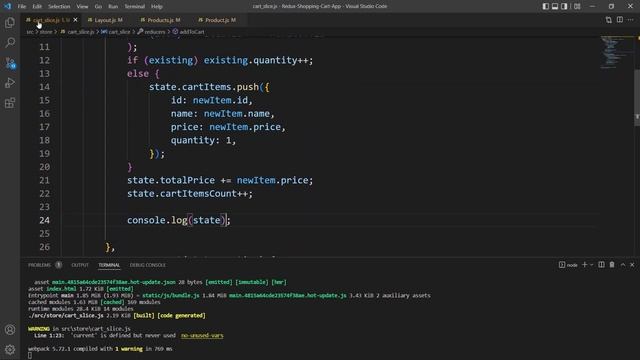Open the Accounts menu icon

[x=10, y=329]
